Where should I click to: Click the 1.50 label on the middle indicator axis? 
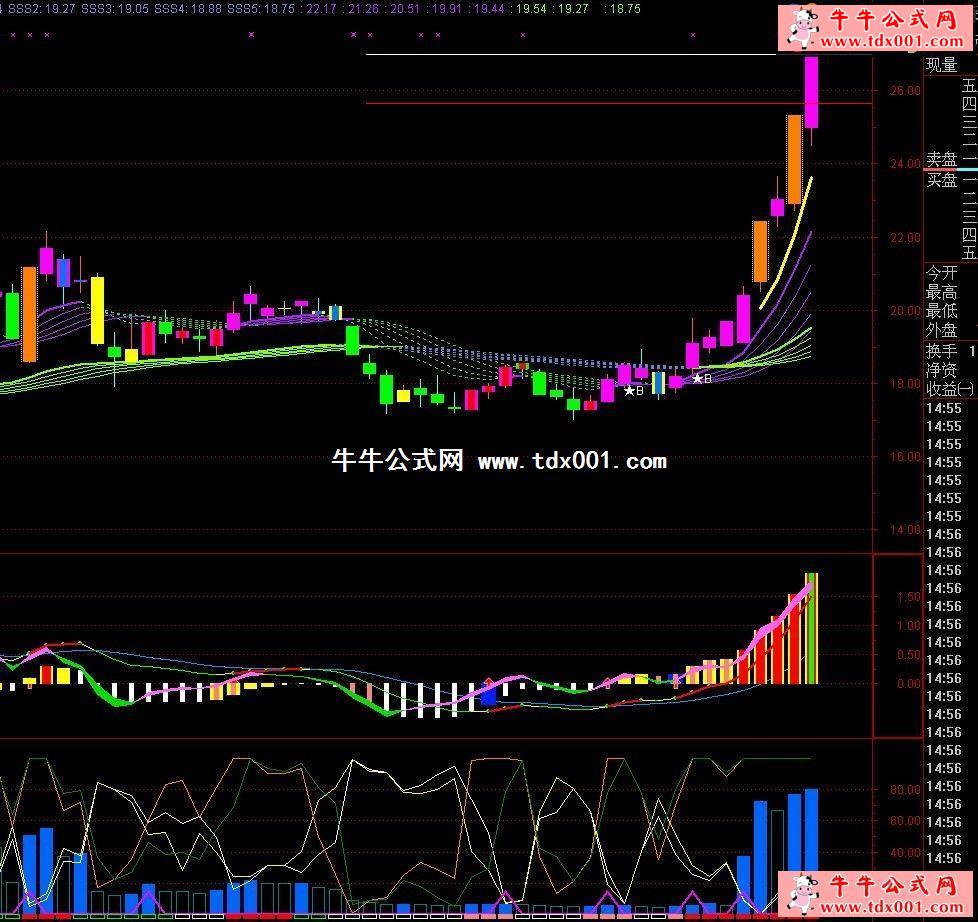909,597
